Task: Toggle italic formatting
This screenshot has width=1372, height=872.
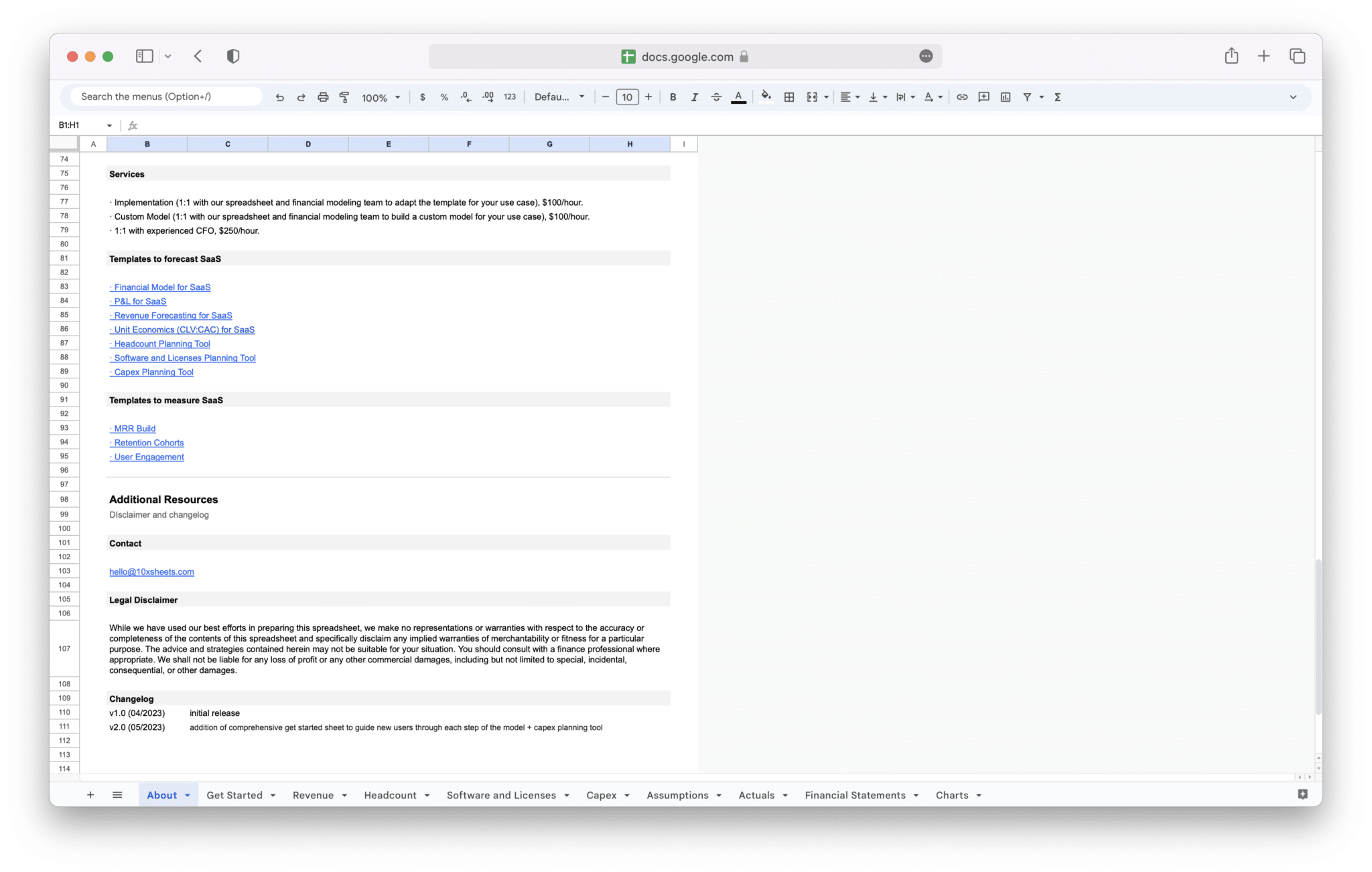Action: pyautogui.click(x=694, y=96)
